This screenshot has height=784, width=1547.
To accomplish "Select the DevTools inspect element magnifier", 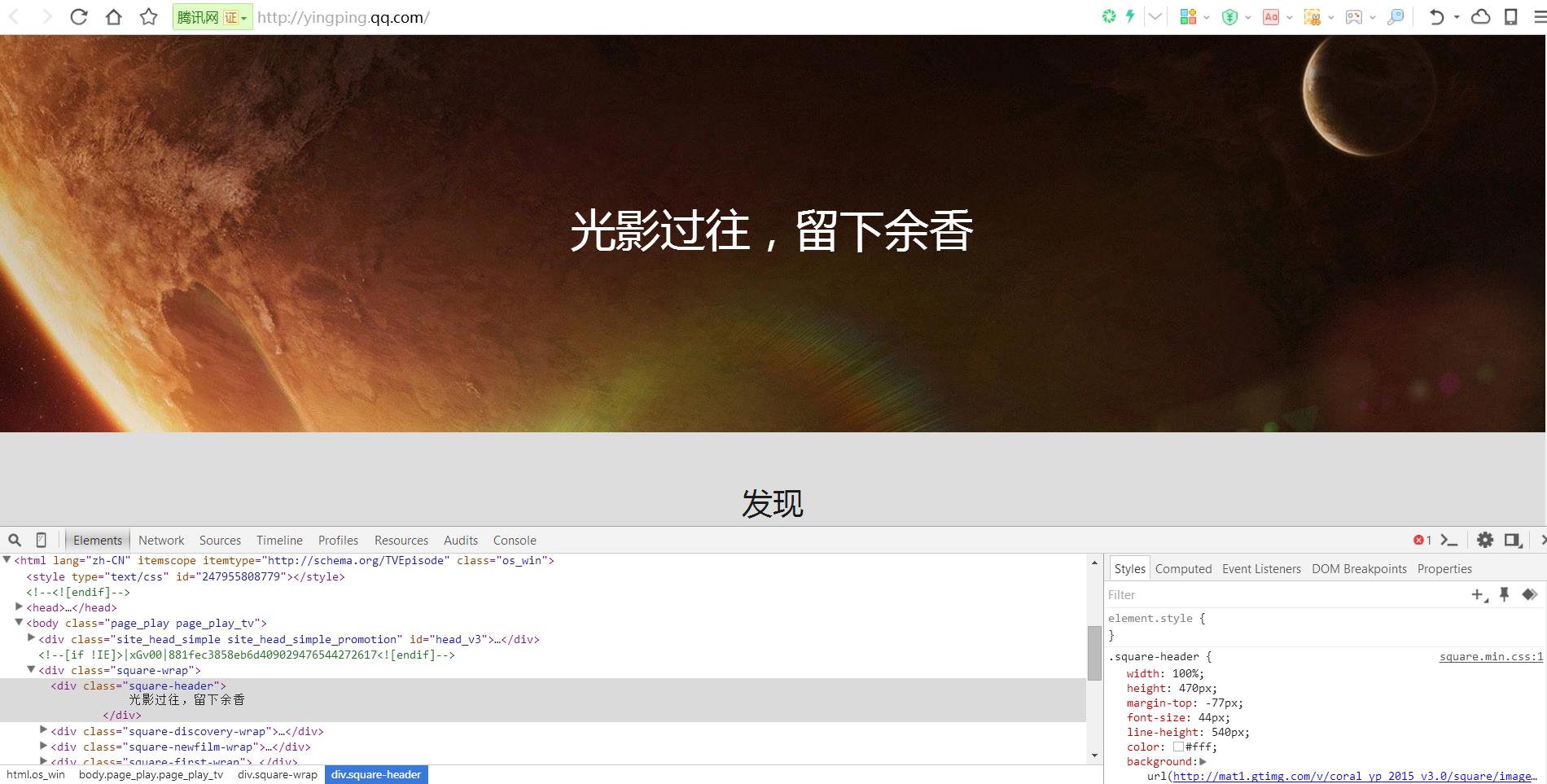I will tap(15, 540).
